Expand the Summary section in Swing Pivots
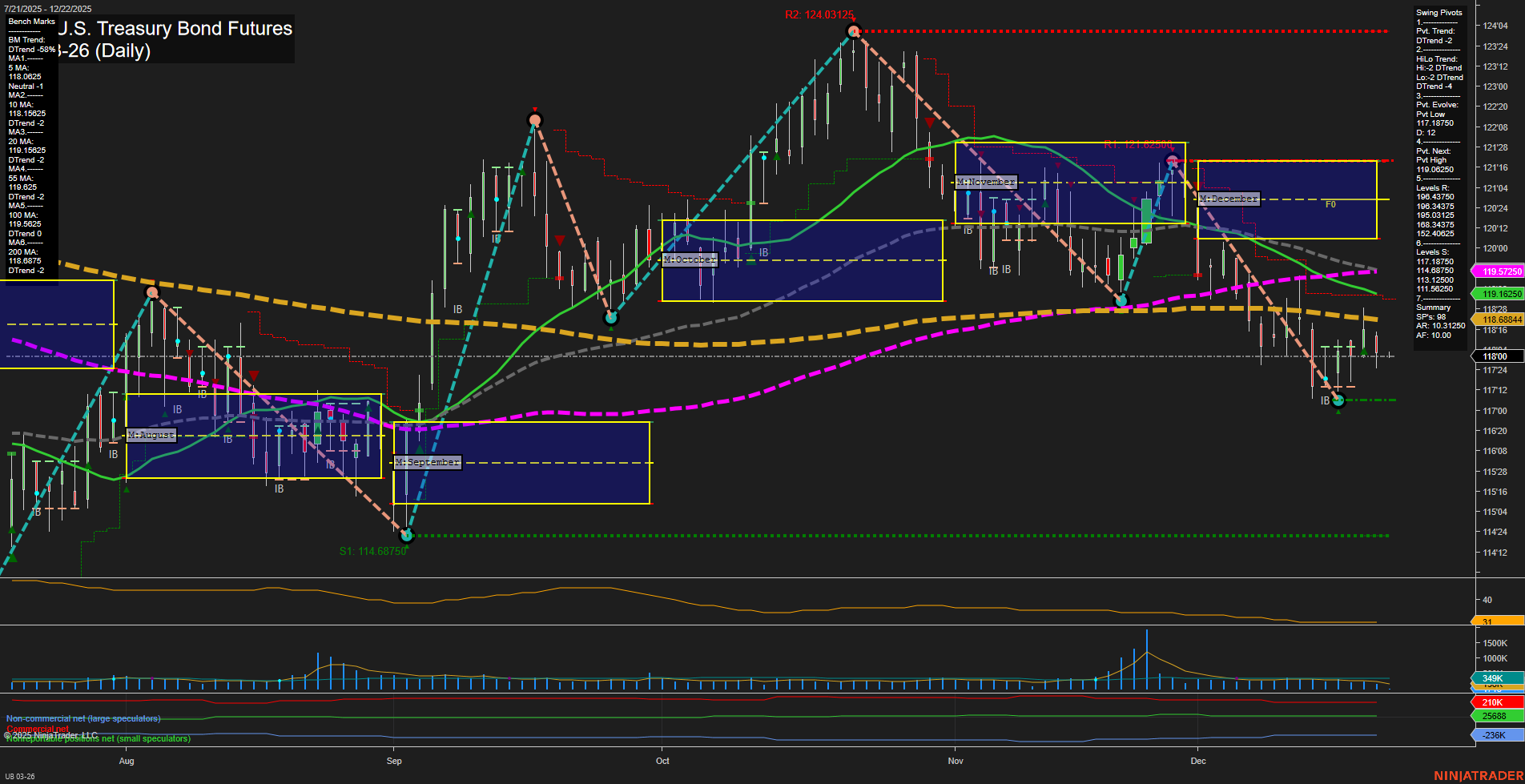Screen dimensions: 1525x784 [x=1433, y=307]
